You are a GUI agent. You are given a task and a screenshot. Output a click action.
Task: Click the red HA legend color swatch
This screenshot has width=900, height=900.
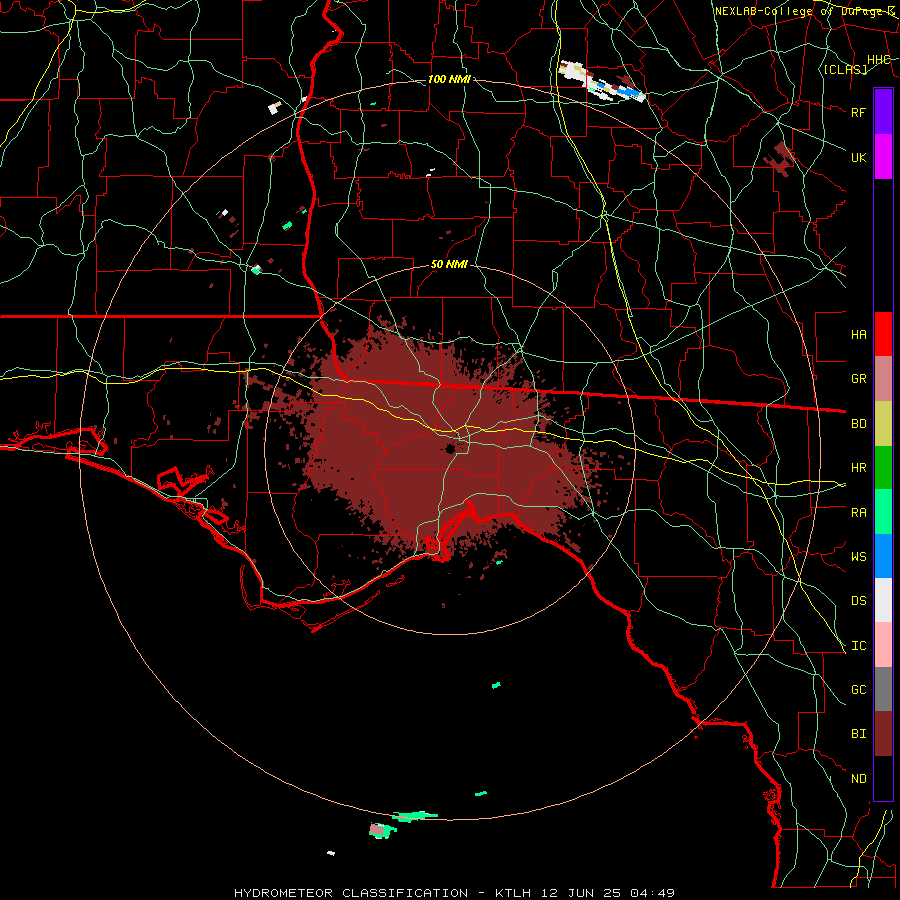883,334
